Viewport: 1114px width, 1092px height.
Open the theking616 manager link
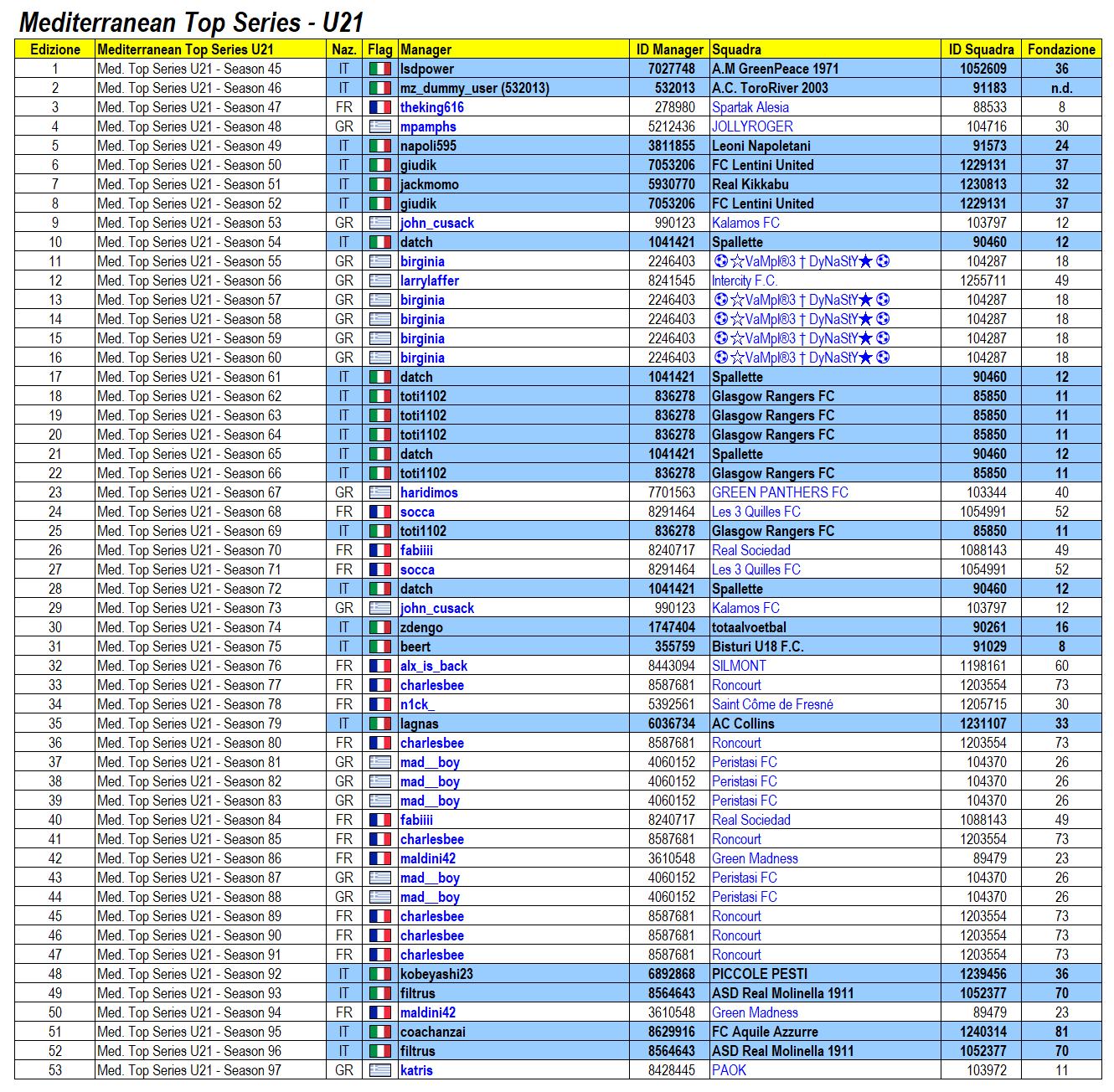[432, 107]
